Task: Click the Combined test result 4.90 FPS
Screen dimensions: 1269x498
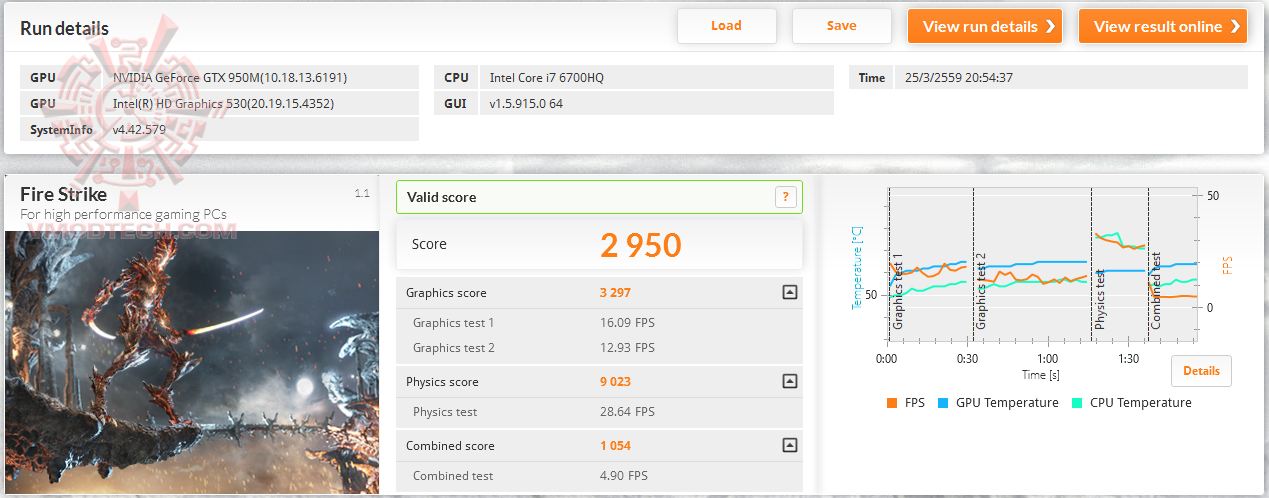Action: click(623, 476)
